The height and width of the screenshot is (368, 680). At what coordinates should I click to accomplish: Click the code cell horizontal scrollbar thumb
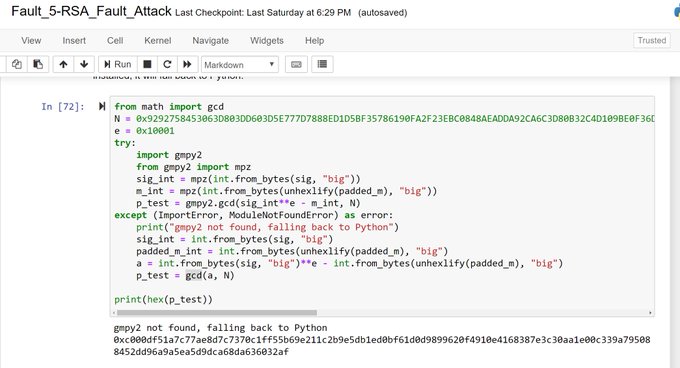click(217, 313)
